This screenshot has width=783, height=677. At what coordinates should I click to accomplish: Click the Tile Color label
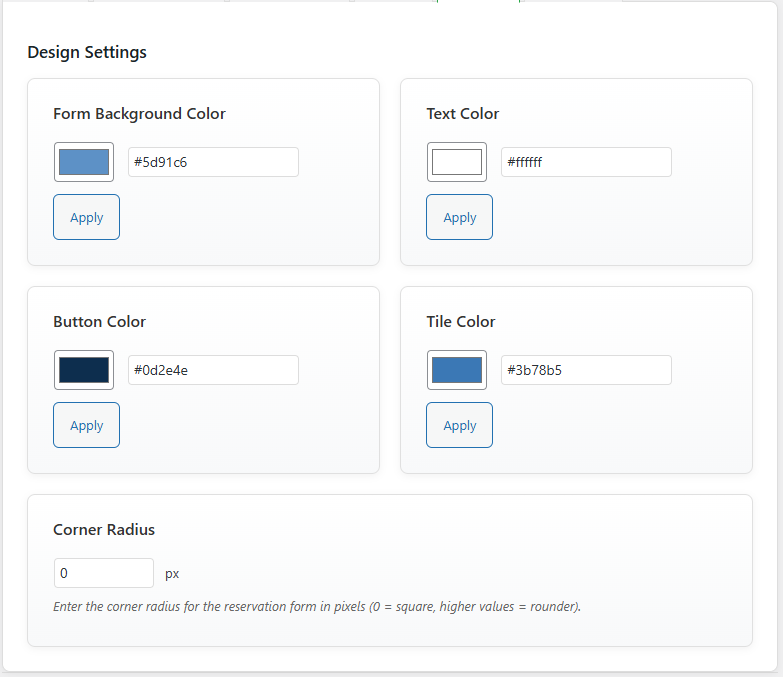pos(460,322)
